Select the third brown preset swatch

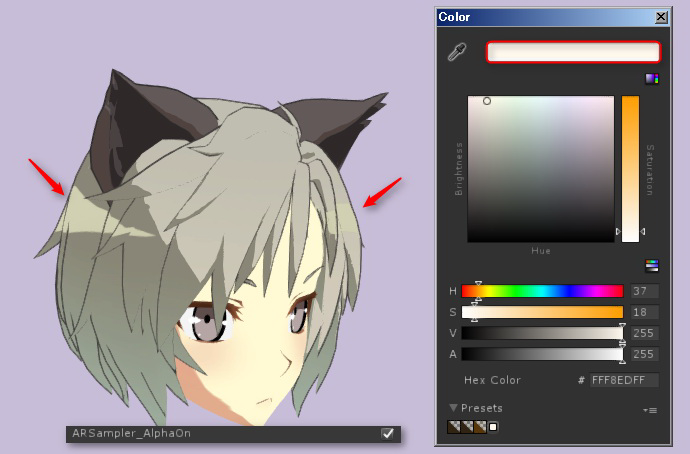[x=480, y=427]
